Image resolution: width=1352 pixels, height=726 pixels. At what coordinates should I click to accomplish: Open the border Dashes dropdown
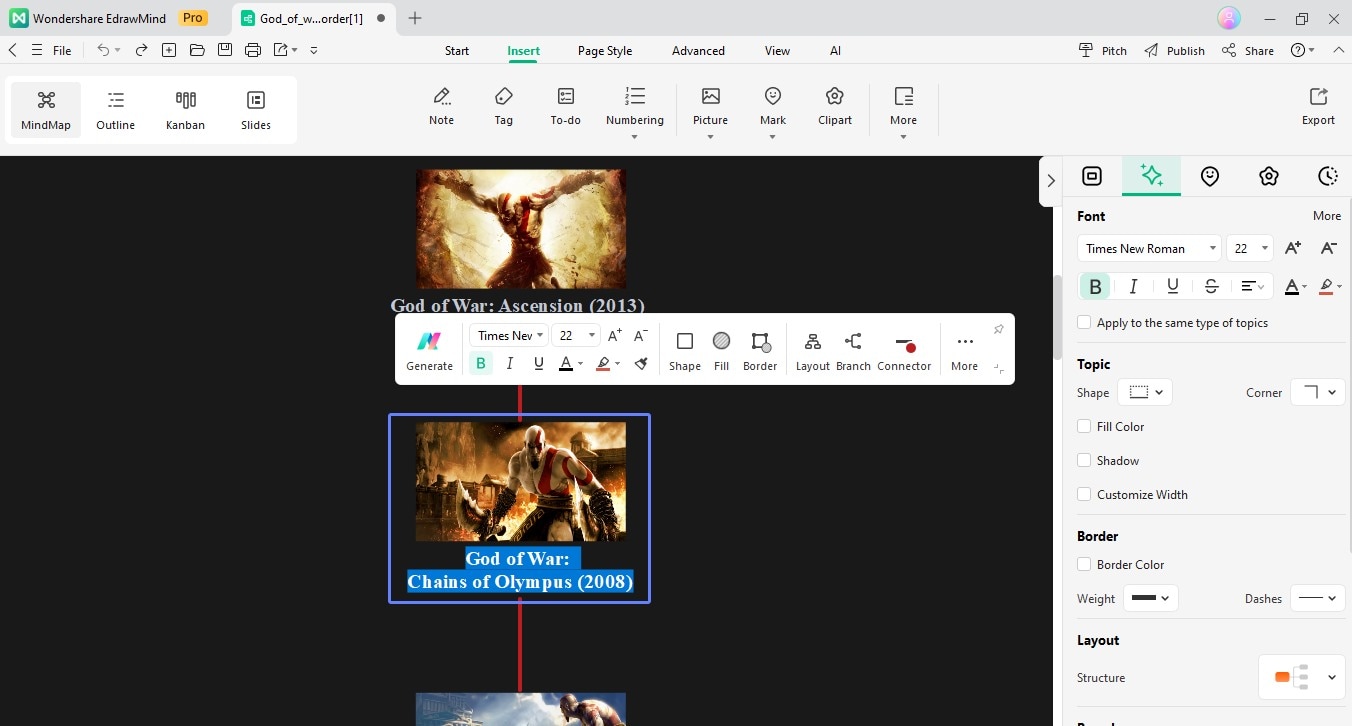click(1317, 598)
